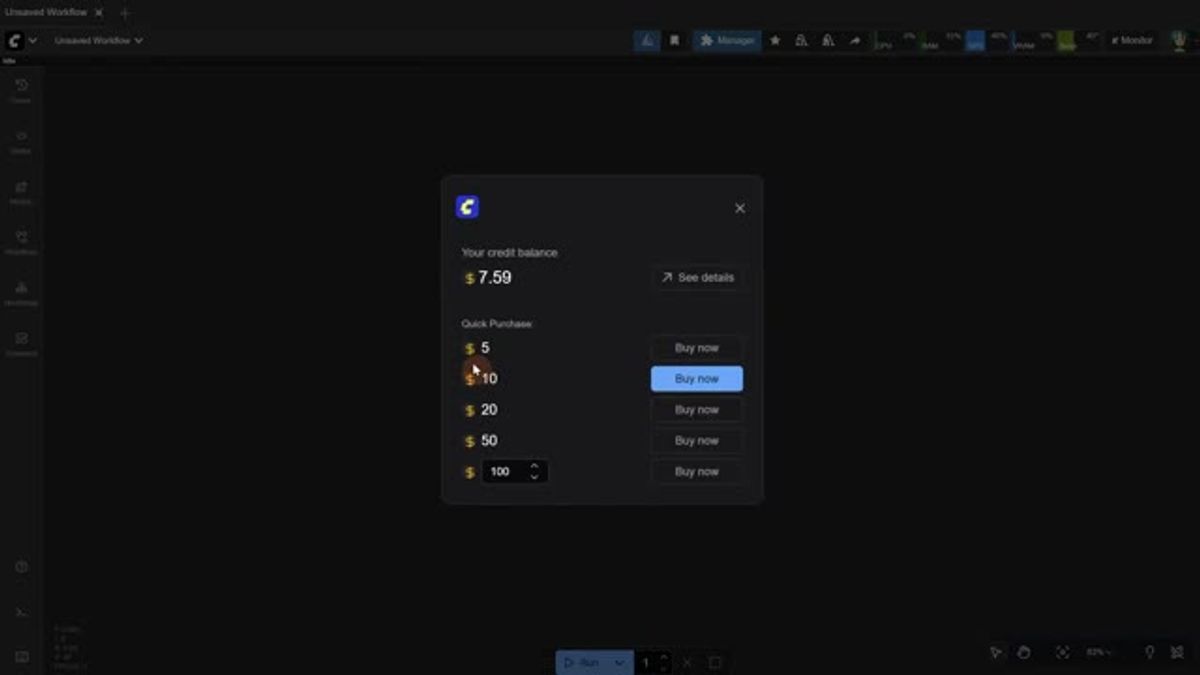
Task: Select the Unsaved Workflow tab
Action: click(46, 12)
